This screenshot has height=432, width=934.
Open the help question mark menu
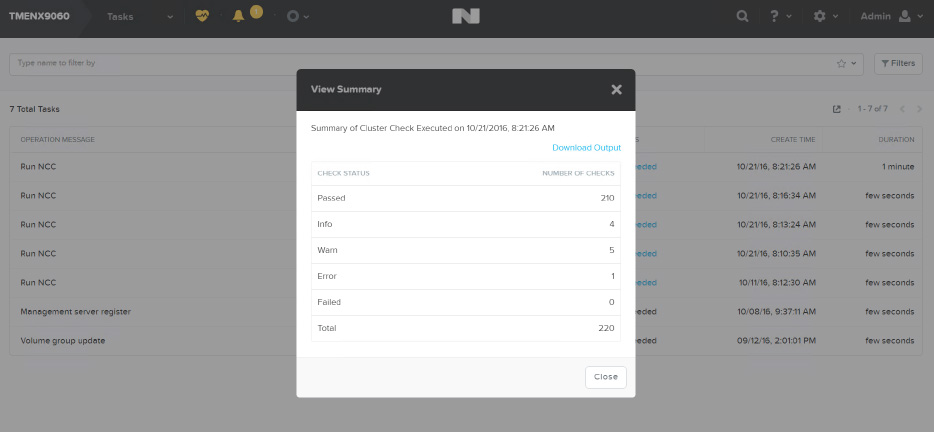(776, 17)
